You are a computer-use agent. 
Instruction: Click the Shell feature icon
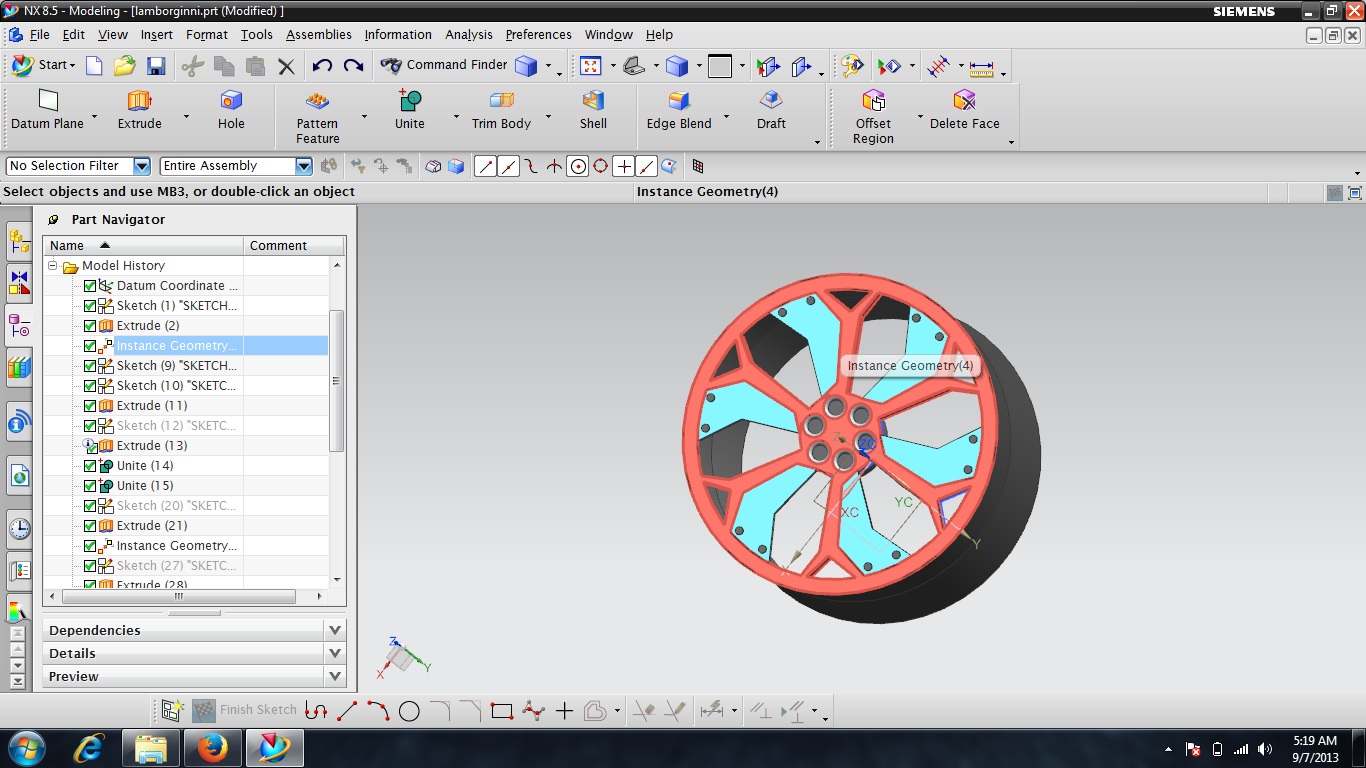tap(593, 101)
